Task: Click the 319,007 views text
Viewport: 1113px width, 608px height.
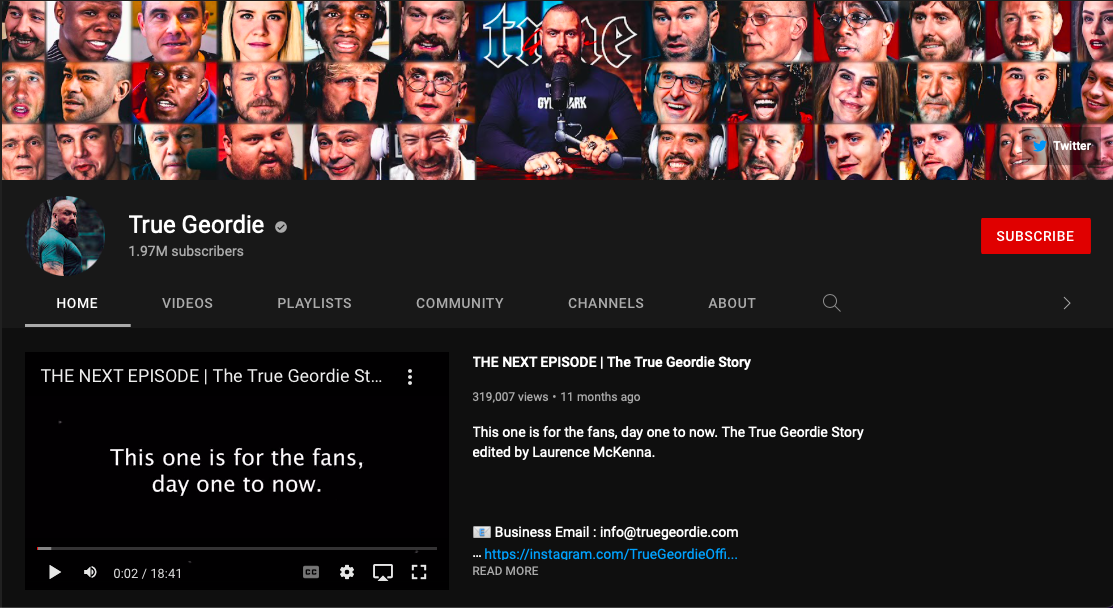Action: (x=510, y=397)
